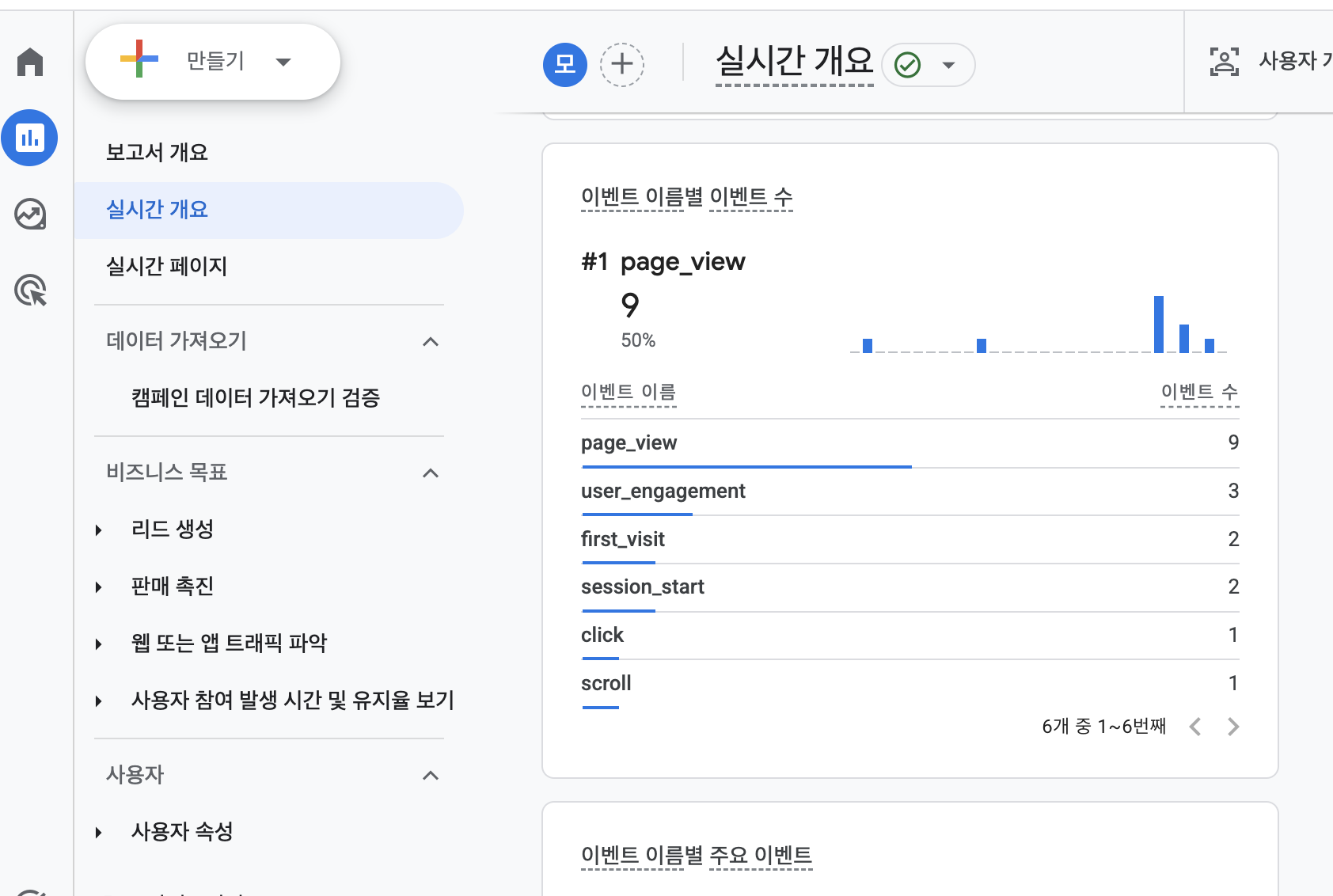Click the tallest bar in page_view chart

tap(1159, 324)
